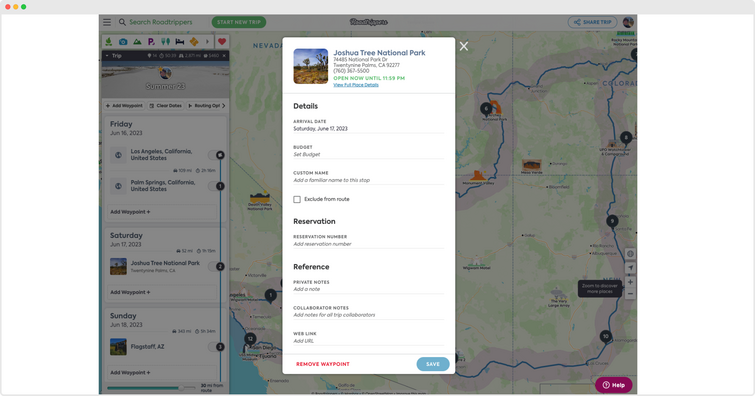
Task: Select the fork and knife food icon
Action: click(166, 42)
